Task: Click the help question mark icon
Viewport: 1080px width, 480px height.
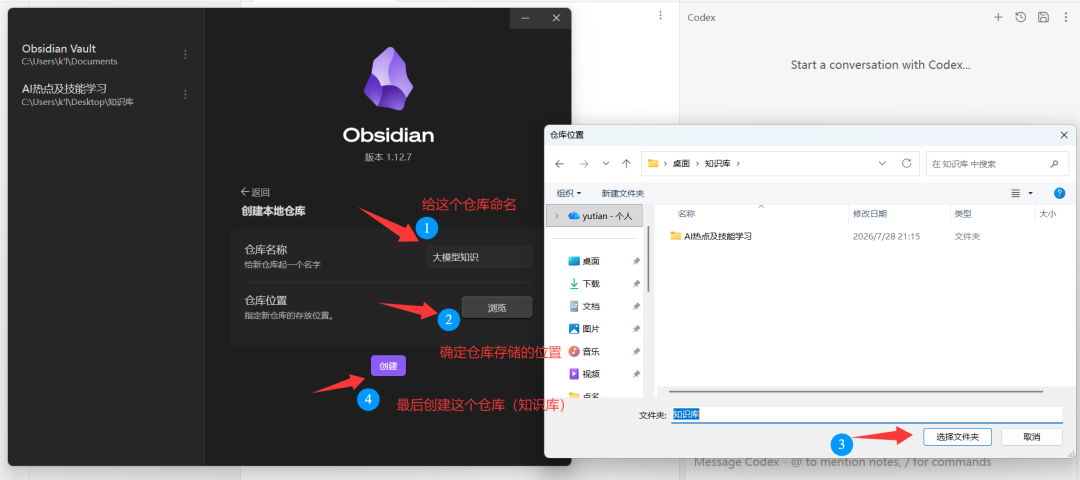Action: (1059, 194)
